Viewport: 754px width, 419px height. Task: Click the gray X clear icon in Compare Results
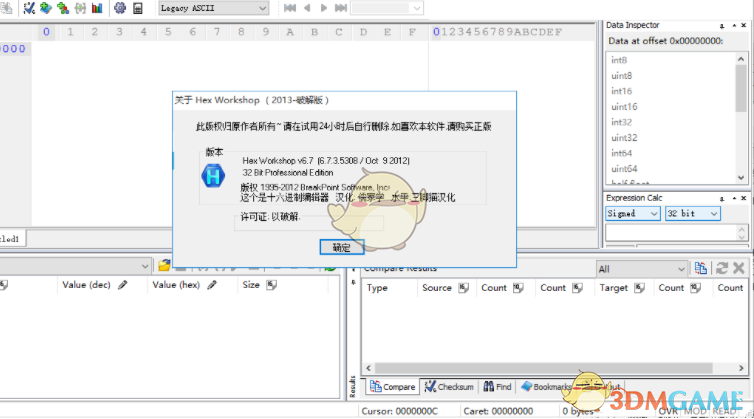click(x=739, y=268)
